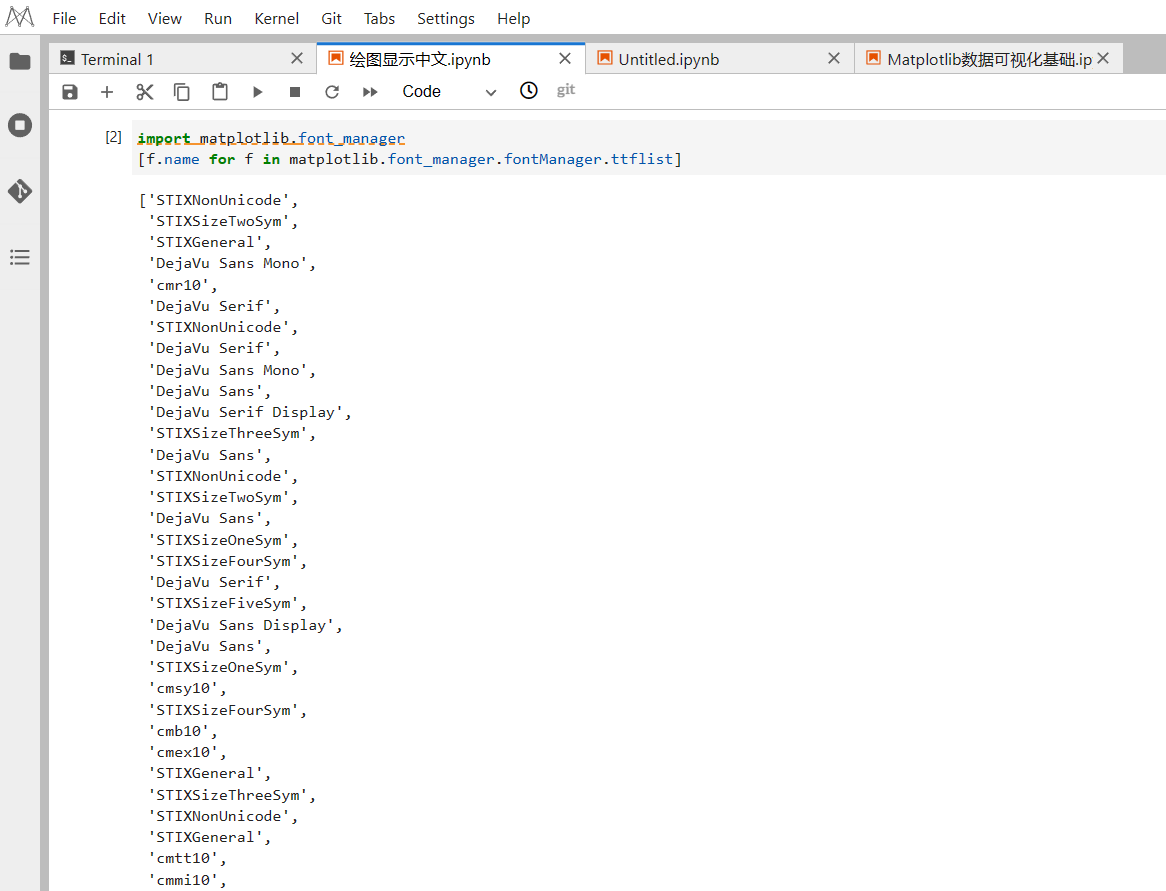Screen dimensions: 1166x891
Task: Open the cell type Code dropdown
Action: click(449, 91)
